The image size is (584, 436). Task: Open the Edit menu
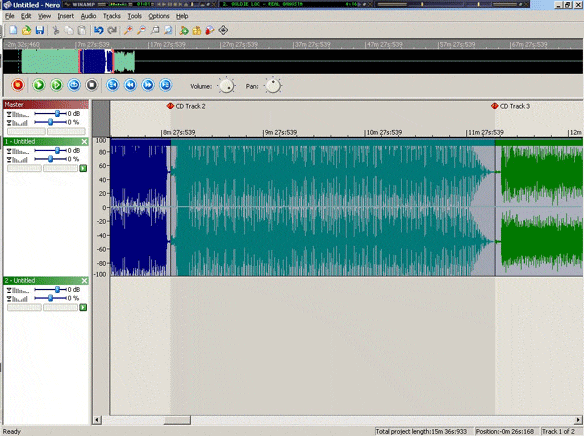point(26,16)
